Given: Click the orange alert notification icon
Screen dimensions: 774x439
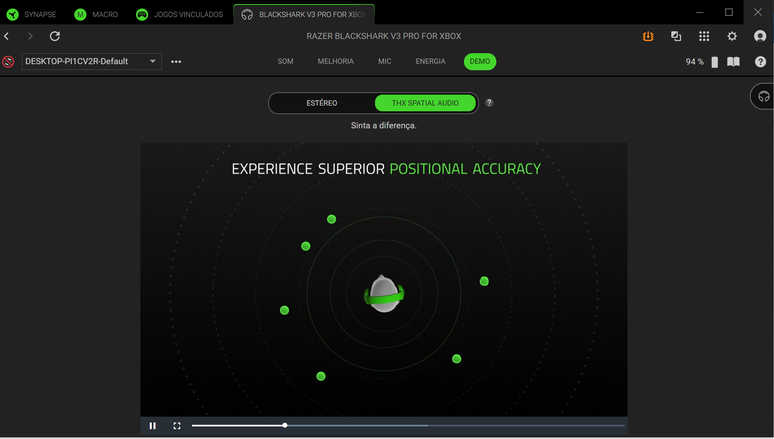Looking at the screenshot, I should click(x=648, y=36).
